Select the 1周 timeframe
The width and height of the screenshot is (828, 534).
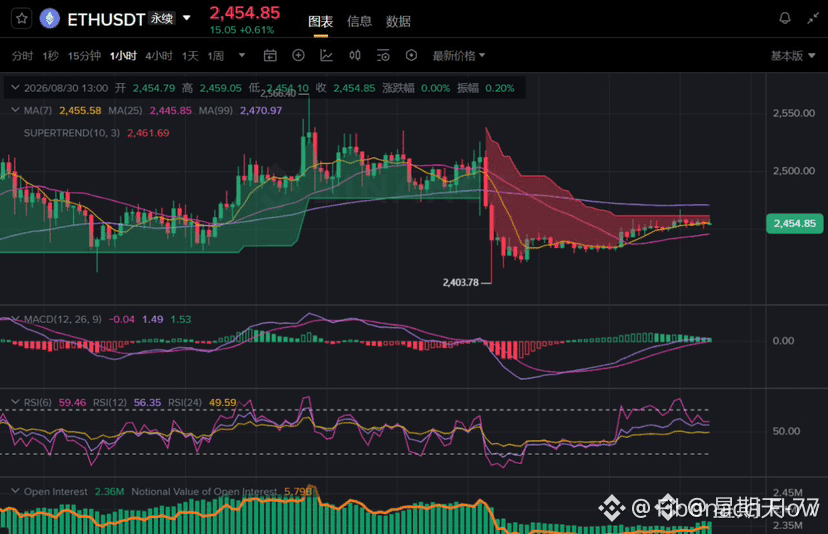pos(215,56)
